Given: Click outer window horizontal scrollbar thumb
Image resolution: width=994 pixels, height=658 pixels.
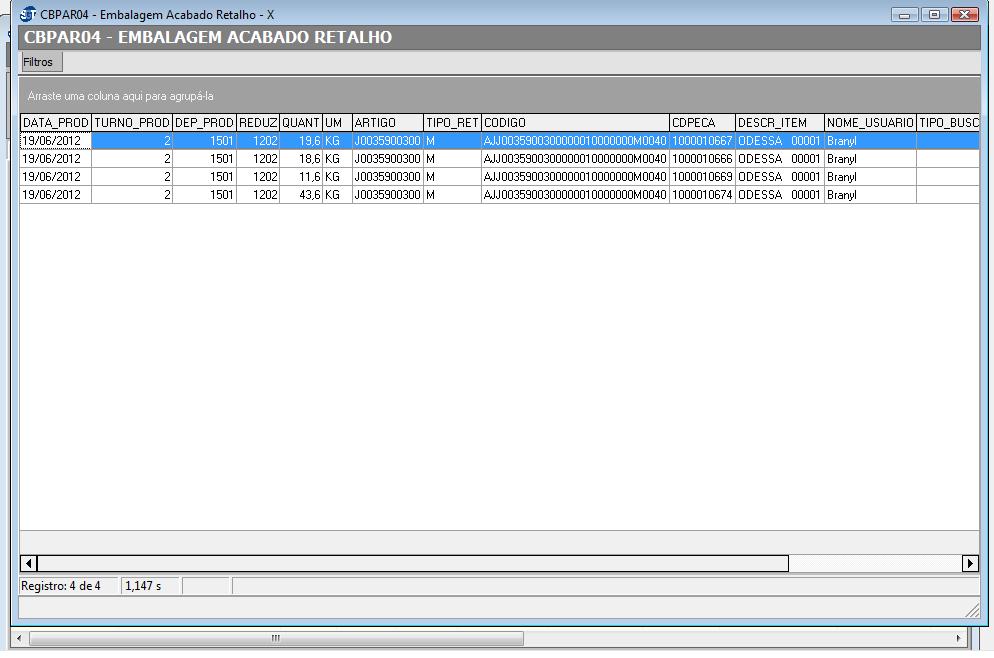Looking at the screenshot, I should 276,638.
